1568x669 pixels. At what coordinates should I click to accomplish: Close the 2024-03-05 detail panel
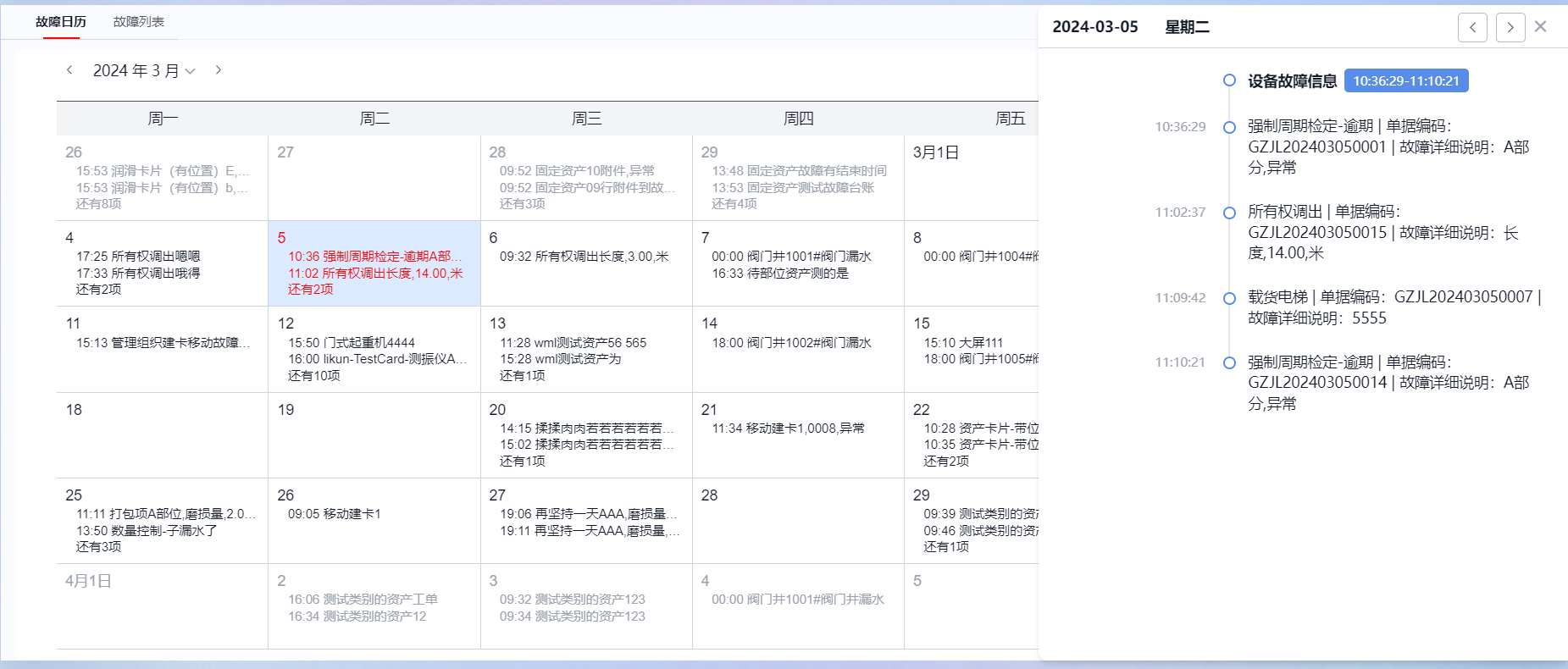(1541, 27)
